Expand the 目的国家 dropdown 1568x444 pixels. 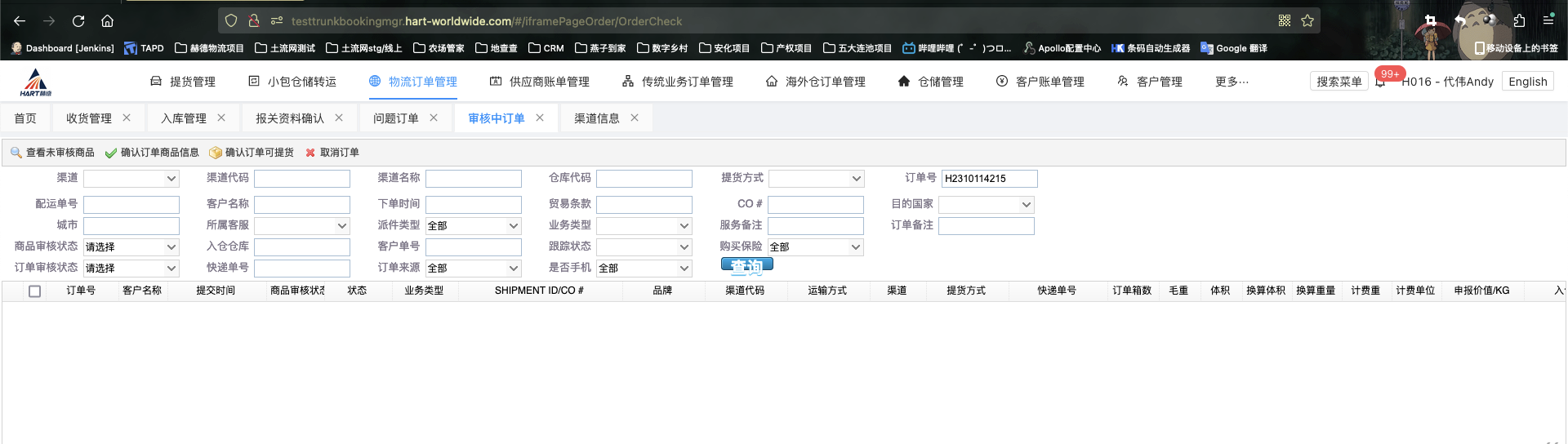[986, 205]
